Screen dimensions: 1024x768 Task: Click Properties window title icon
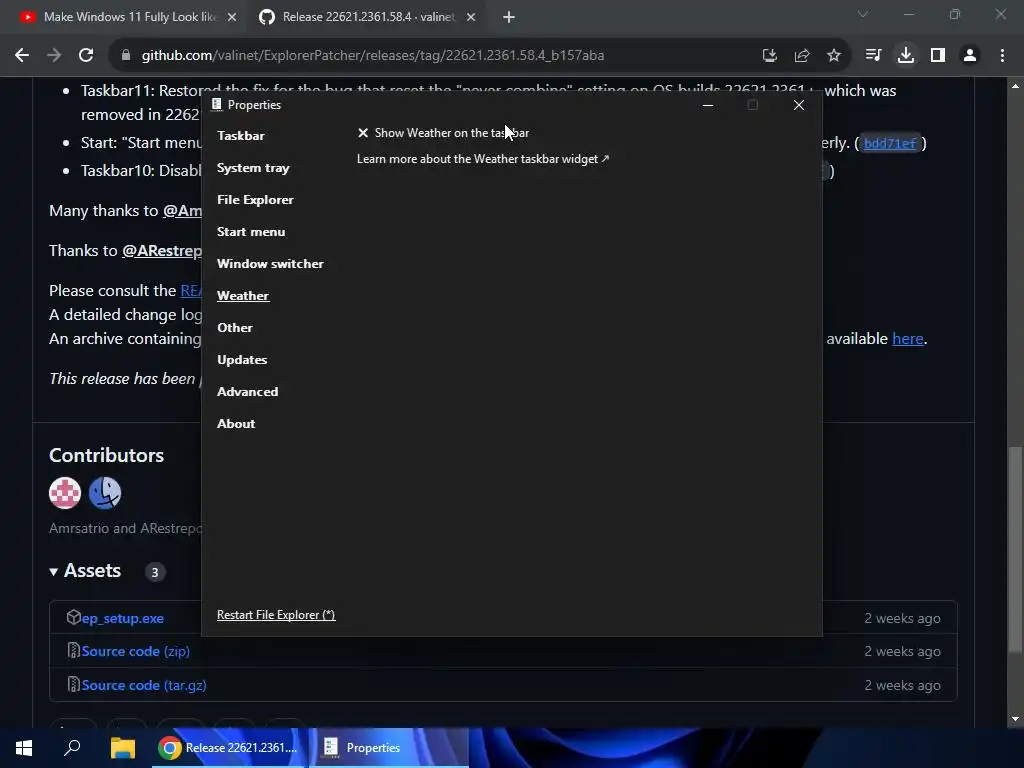(x=217, y=104)
